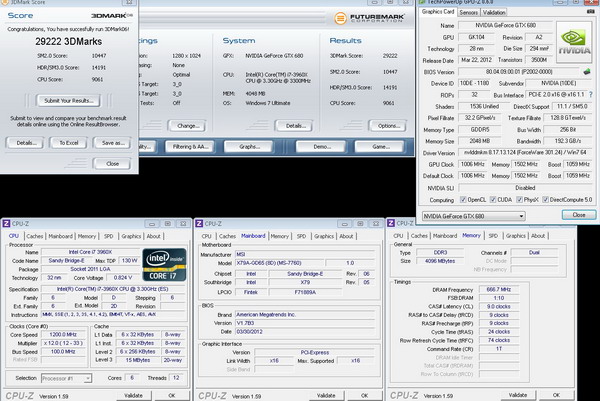
Task: Click the mainboard model X79A-GD65 (8D) value
Action: click(x=279, y=263)
